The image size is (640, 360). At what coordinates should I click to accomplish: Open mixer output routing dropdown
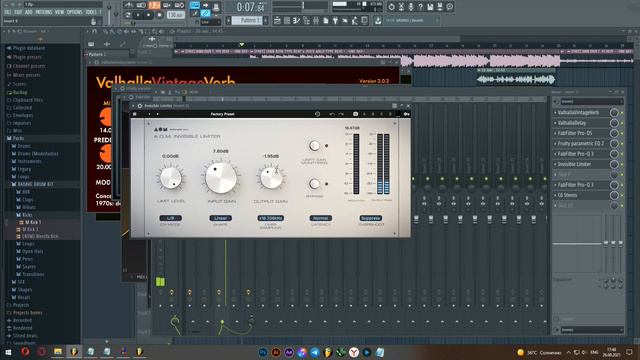591,330
